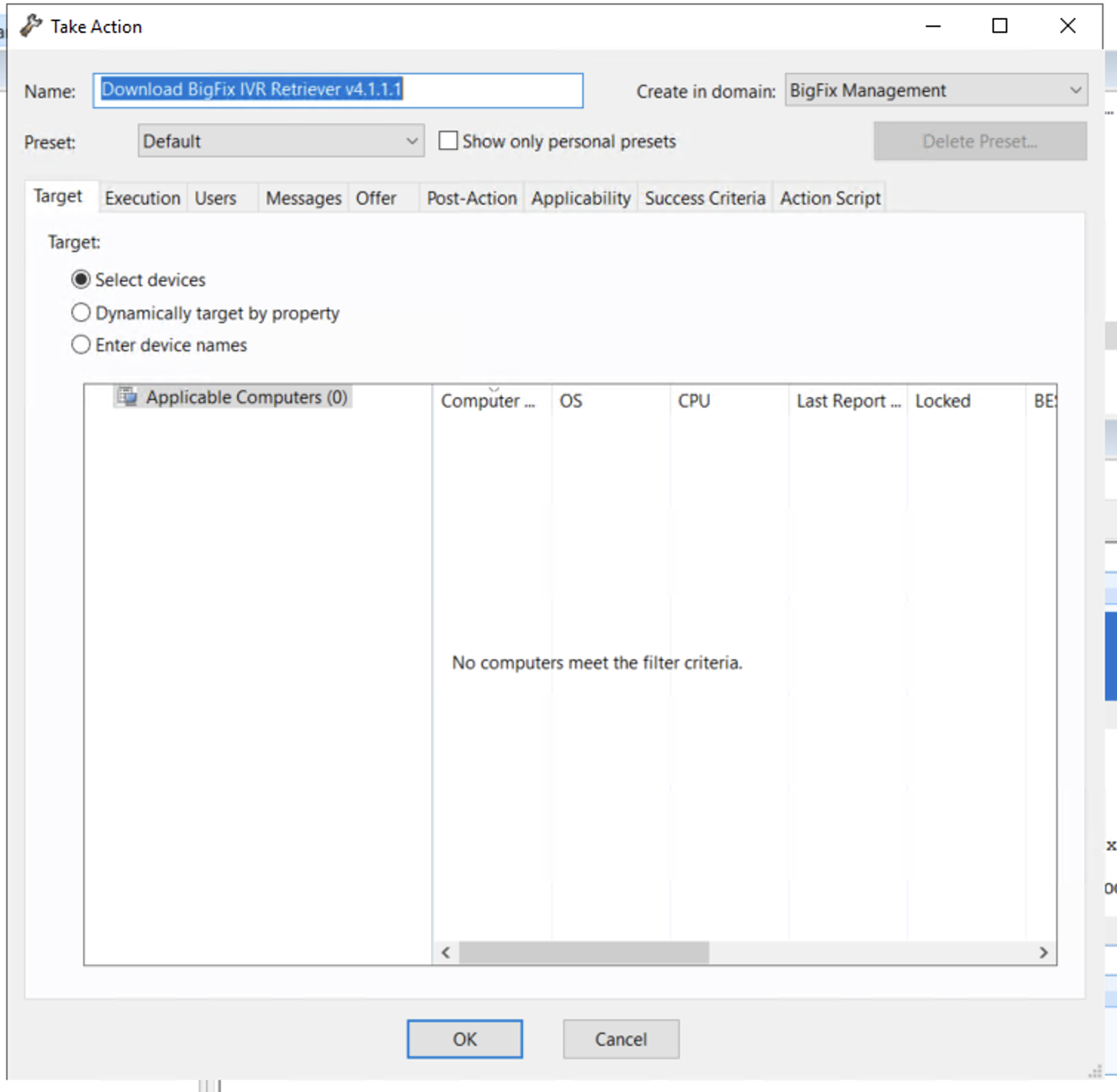1117x1092 pixels.
Task: Click the scroll left arrow of computer list
Action: (446, 952)
